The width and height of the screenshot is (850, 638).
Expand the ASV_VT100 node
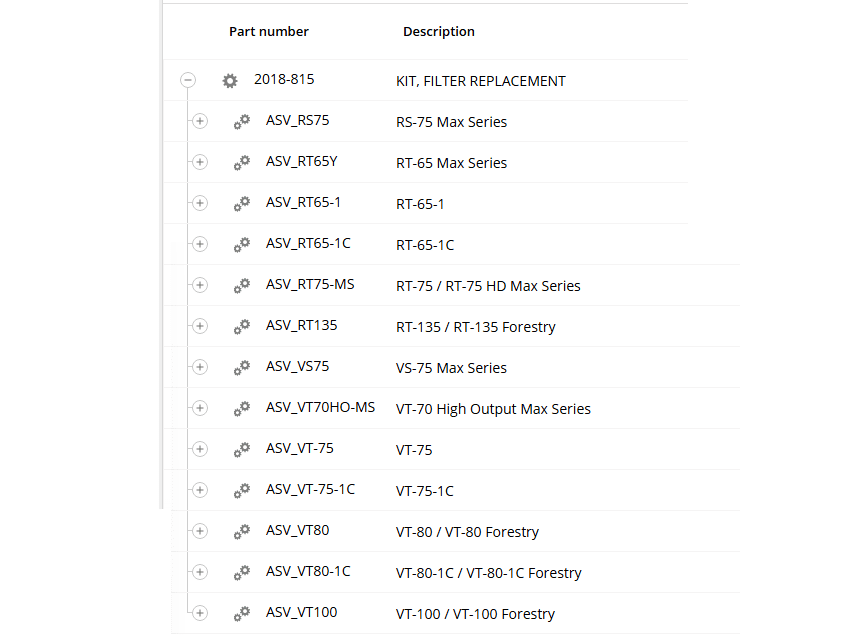(199, 613)
